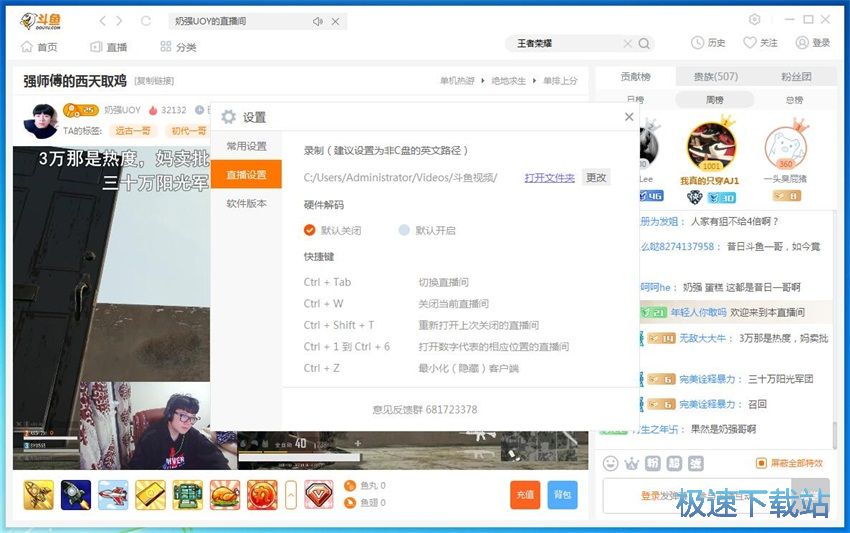Close the 设置 dialog

click(629, 117)
